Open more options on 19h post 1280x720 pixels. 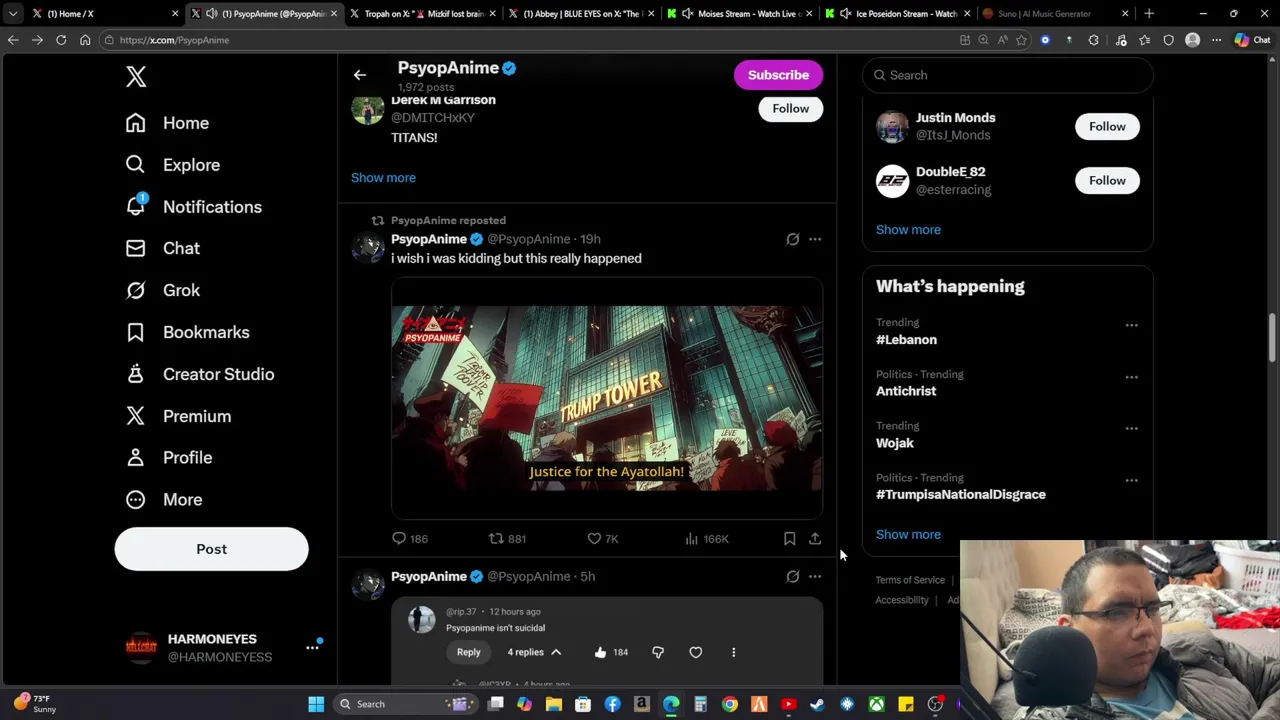(x=815, y=239)
